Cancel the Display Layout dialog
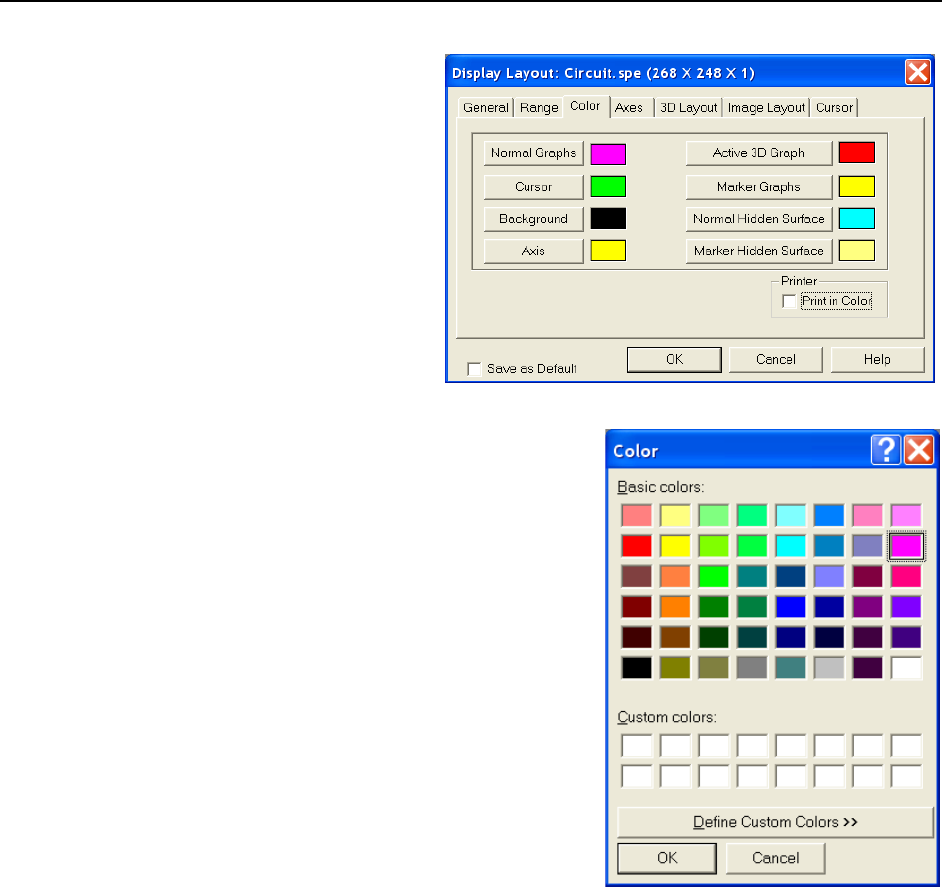This screenshot has height=887, width=942. pos(776,359)
